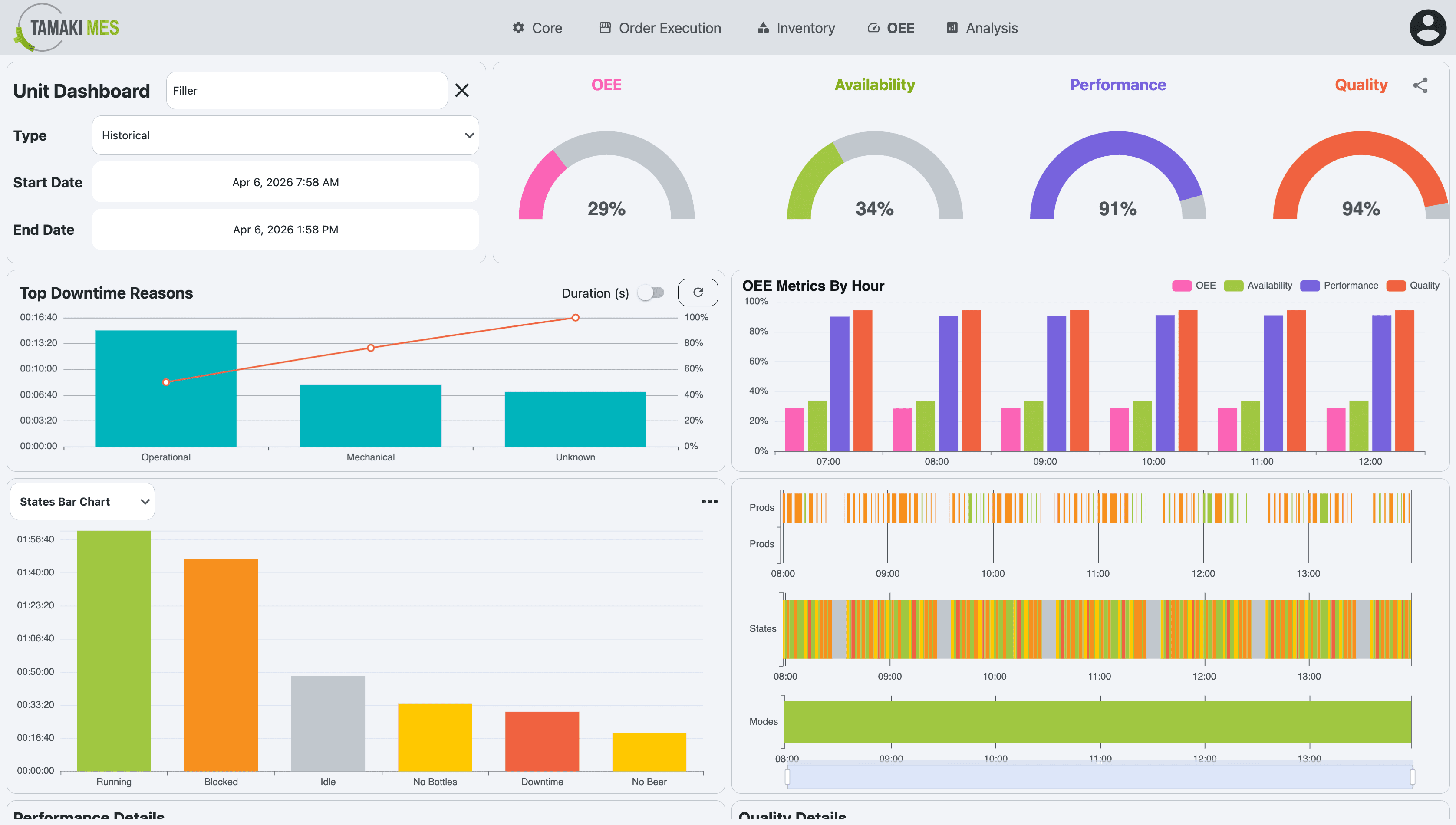This screenshot has height=825, width=1456.
Task: Open the user account profile icon
Action: coord(1427,28)
